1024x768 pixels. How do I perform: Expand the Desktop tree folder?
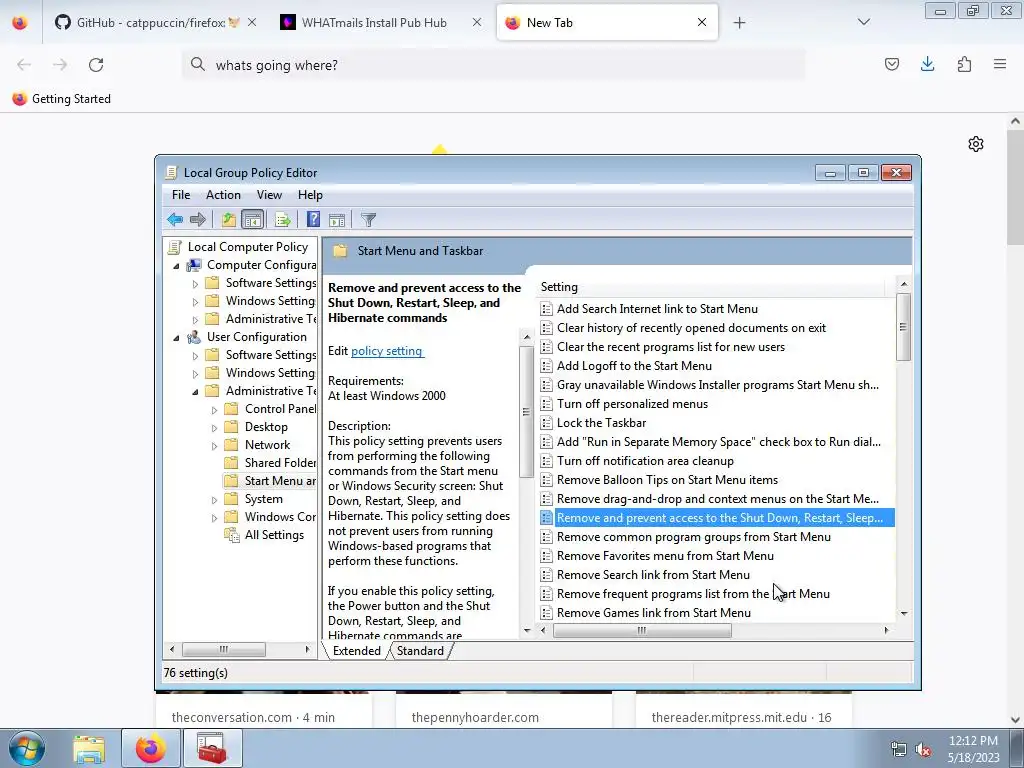point(214,428)
